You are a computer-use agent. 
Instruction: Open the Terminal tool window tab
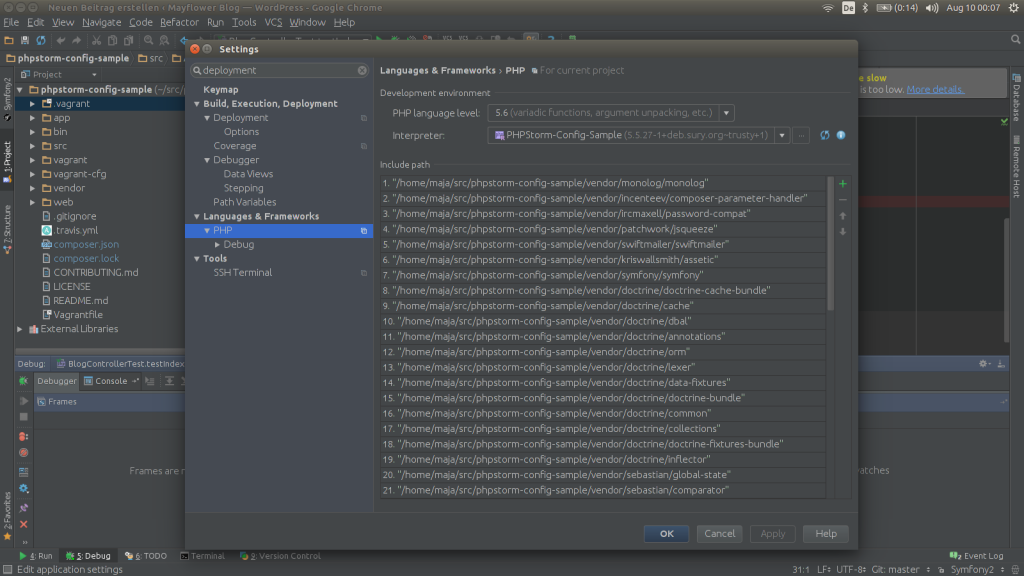coord(202,556)
